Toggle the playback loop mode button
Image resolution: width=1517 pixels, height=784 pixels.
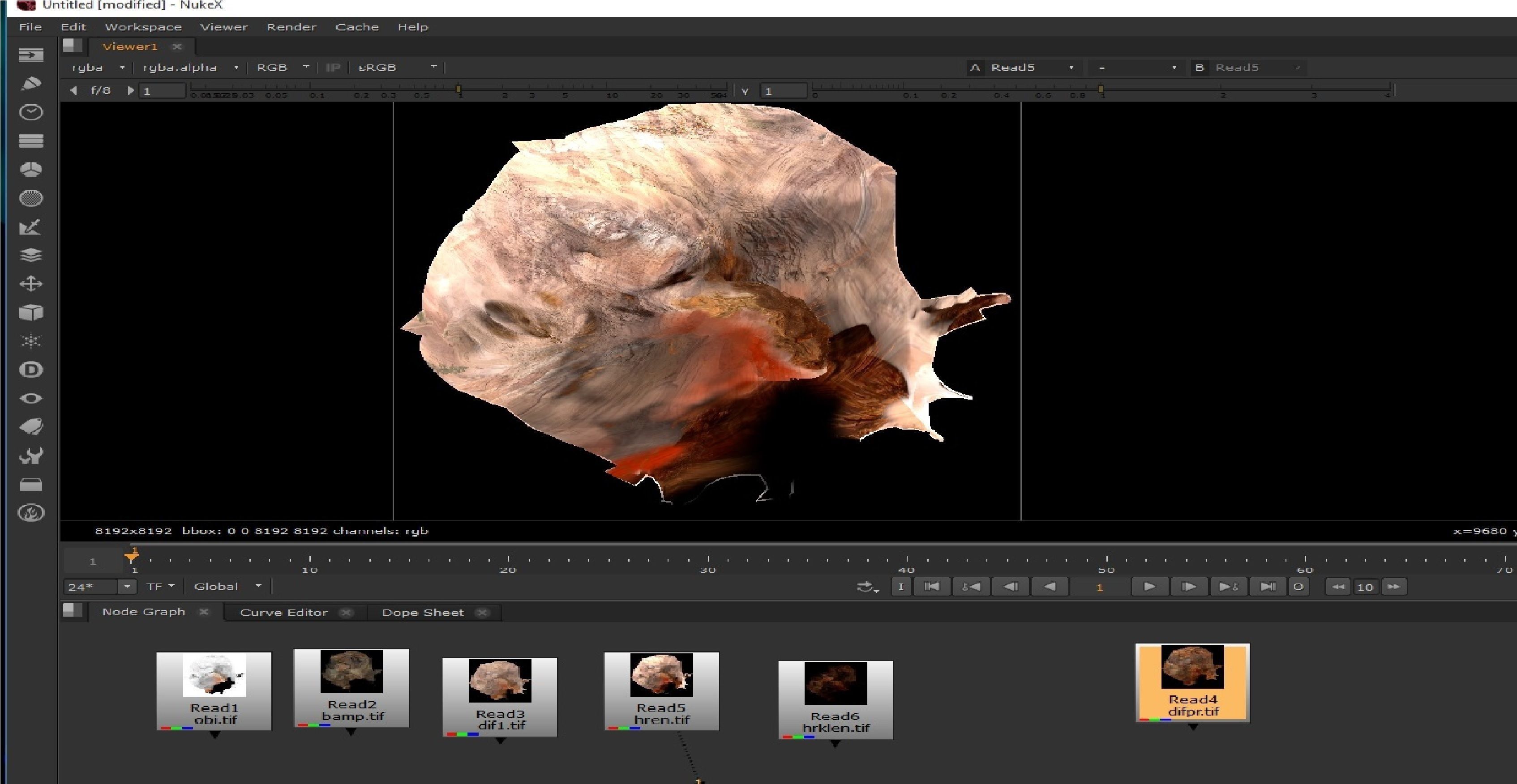point(867,587)
